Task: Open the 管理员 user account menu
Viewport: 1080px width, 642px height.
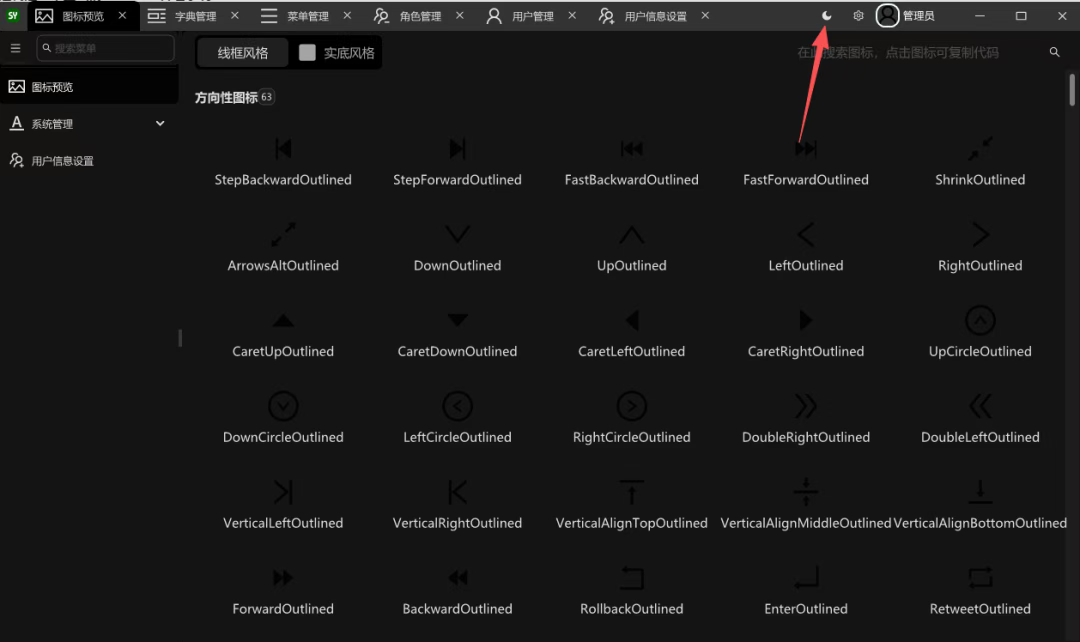Action: pos(905,16)
